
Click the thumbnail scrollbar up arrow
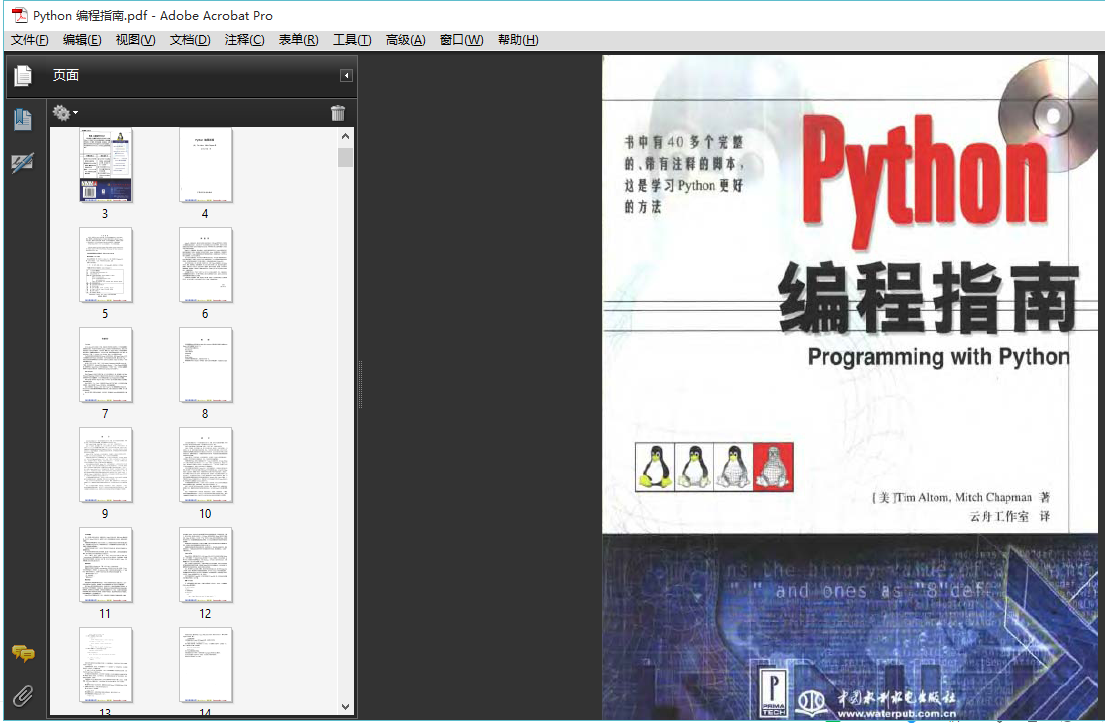345,136
